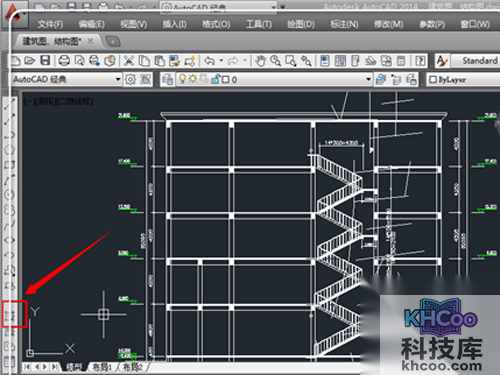The height and width of the screenshot is (375, 500).
Task: Toggle layer 0 freeze sun icon
Action: click(x=193, y=79)
